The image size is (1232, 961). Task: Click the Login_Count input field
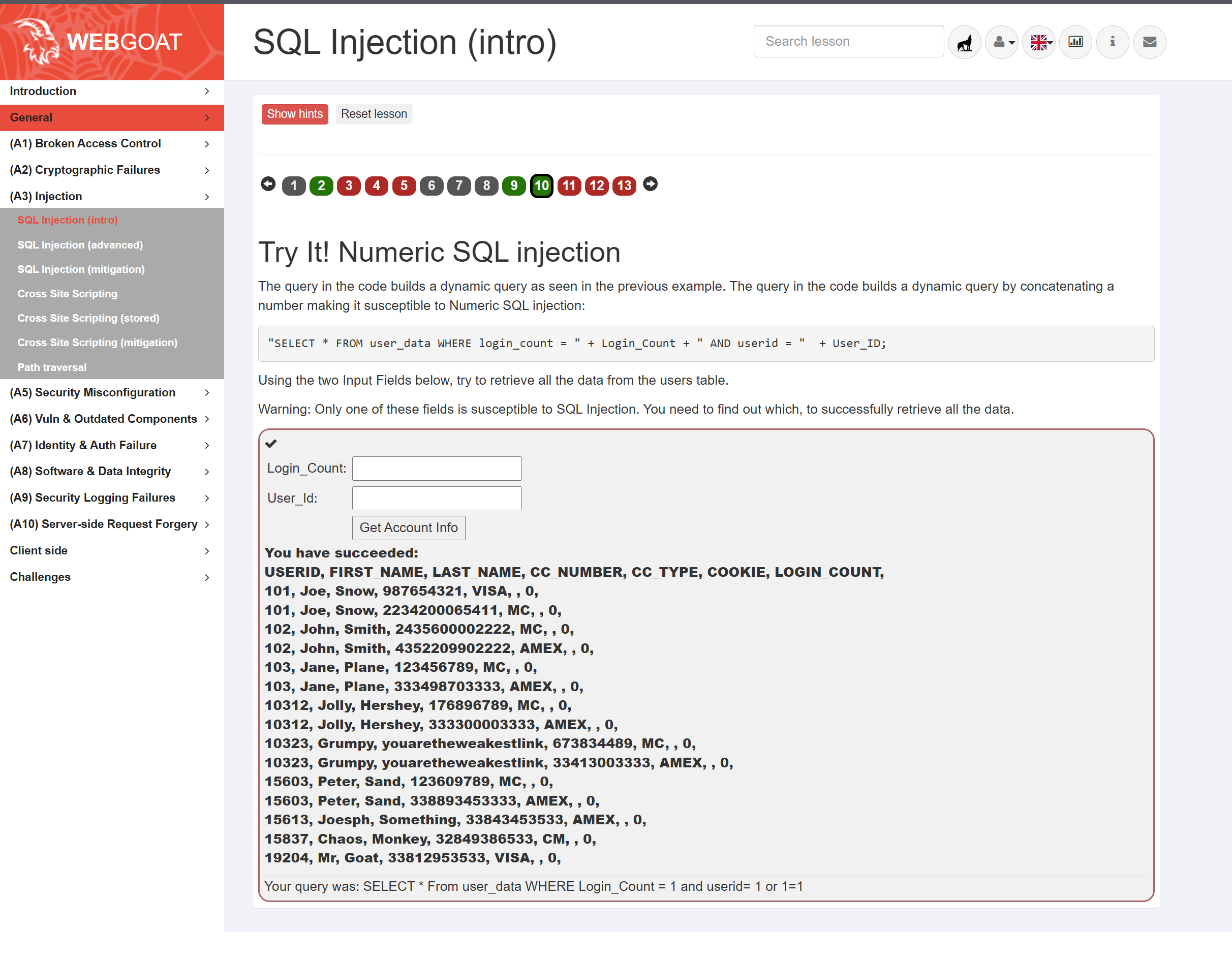click(x=437, y=468)
